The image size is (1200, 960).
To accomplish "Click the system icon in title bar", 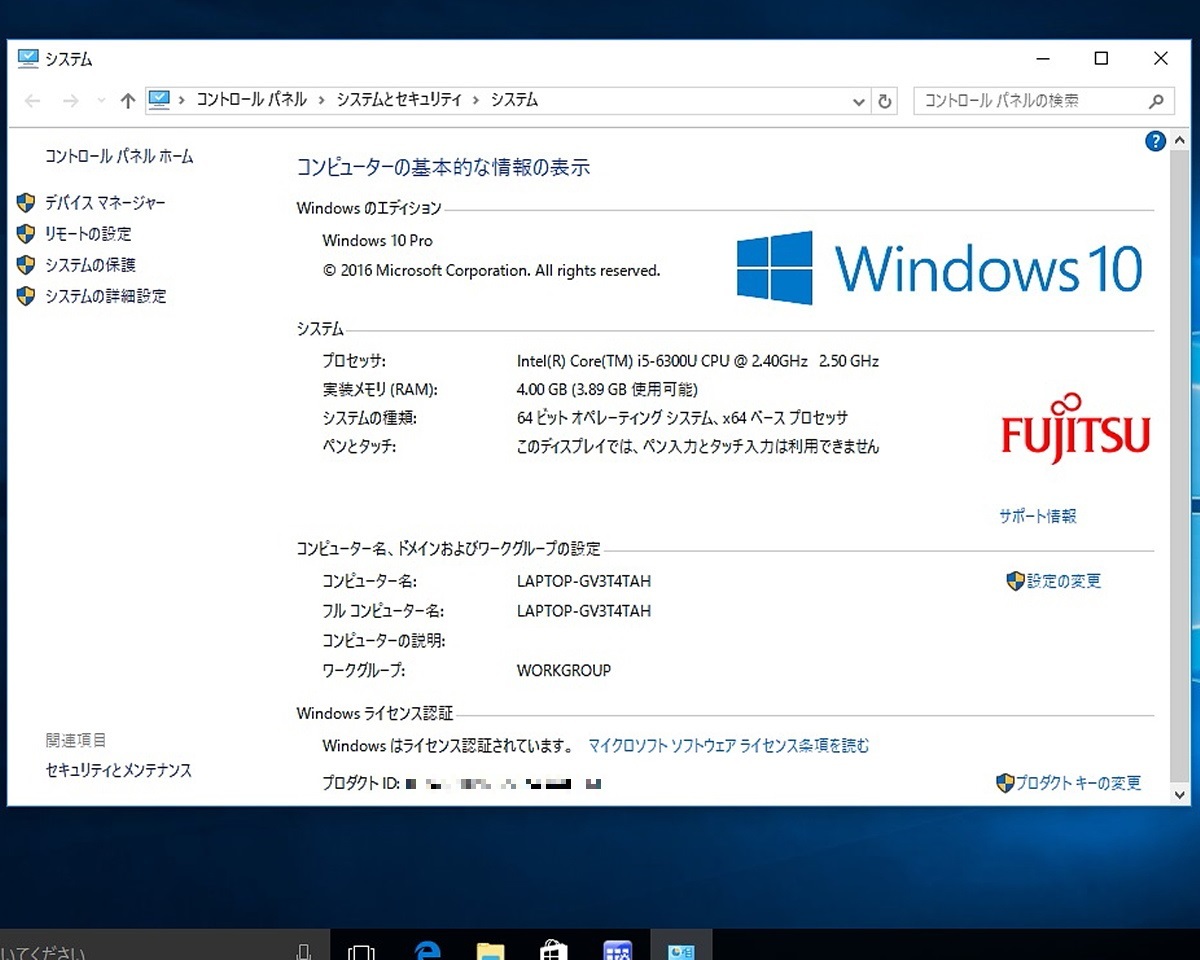I will click(28, 59).
